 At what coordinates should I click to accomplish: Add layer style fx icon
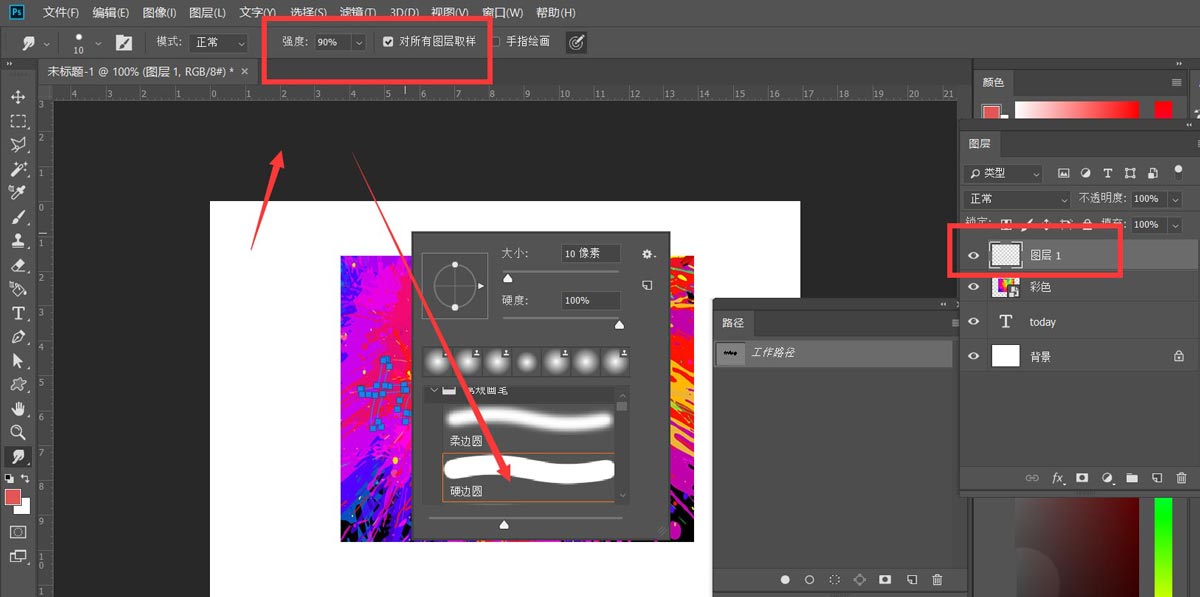(1057, 479)
